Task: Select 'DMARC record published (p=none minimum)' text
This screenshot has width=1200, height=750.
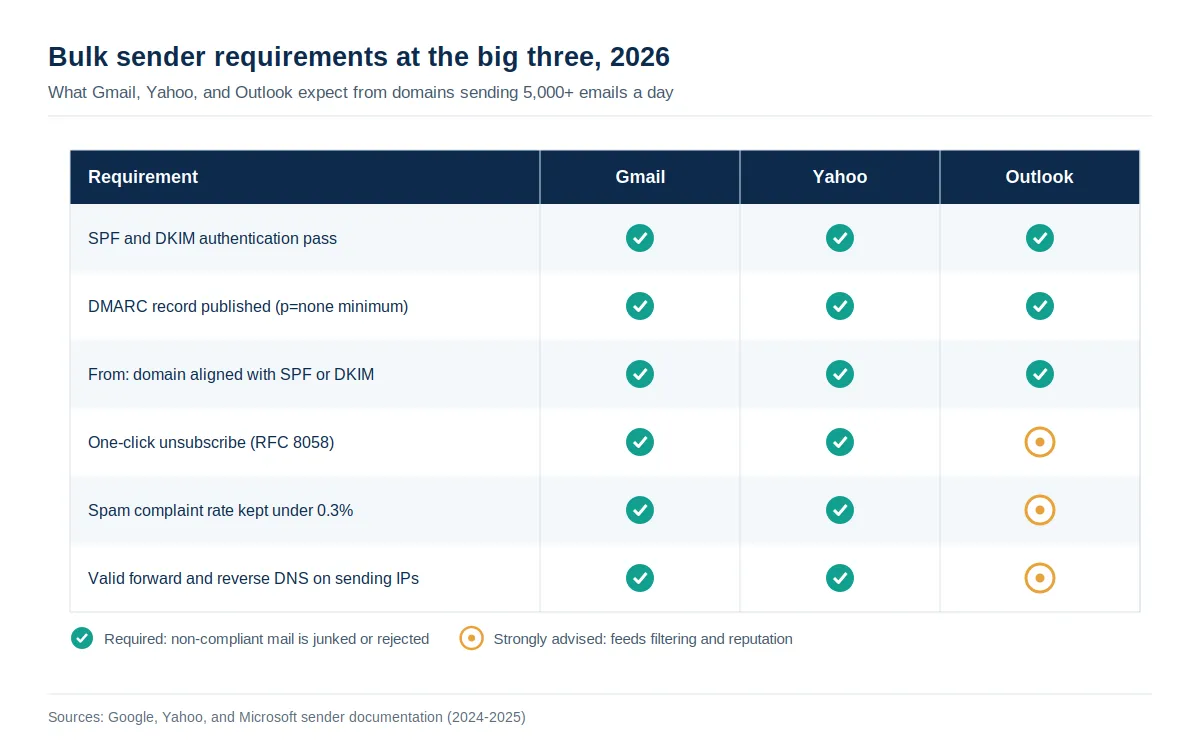Action: pos(248,306)
